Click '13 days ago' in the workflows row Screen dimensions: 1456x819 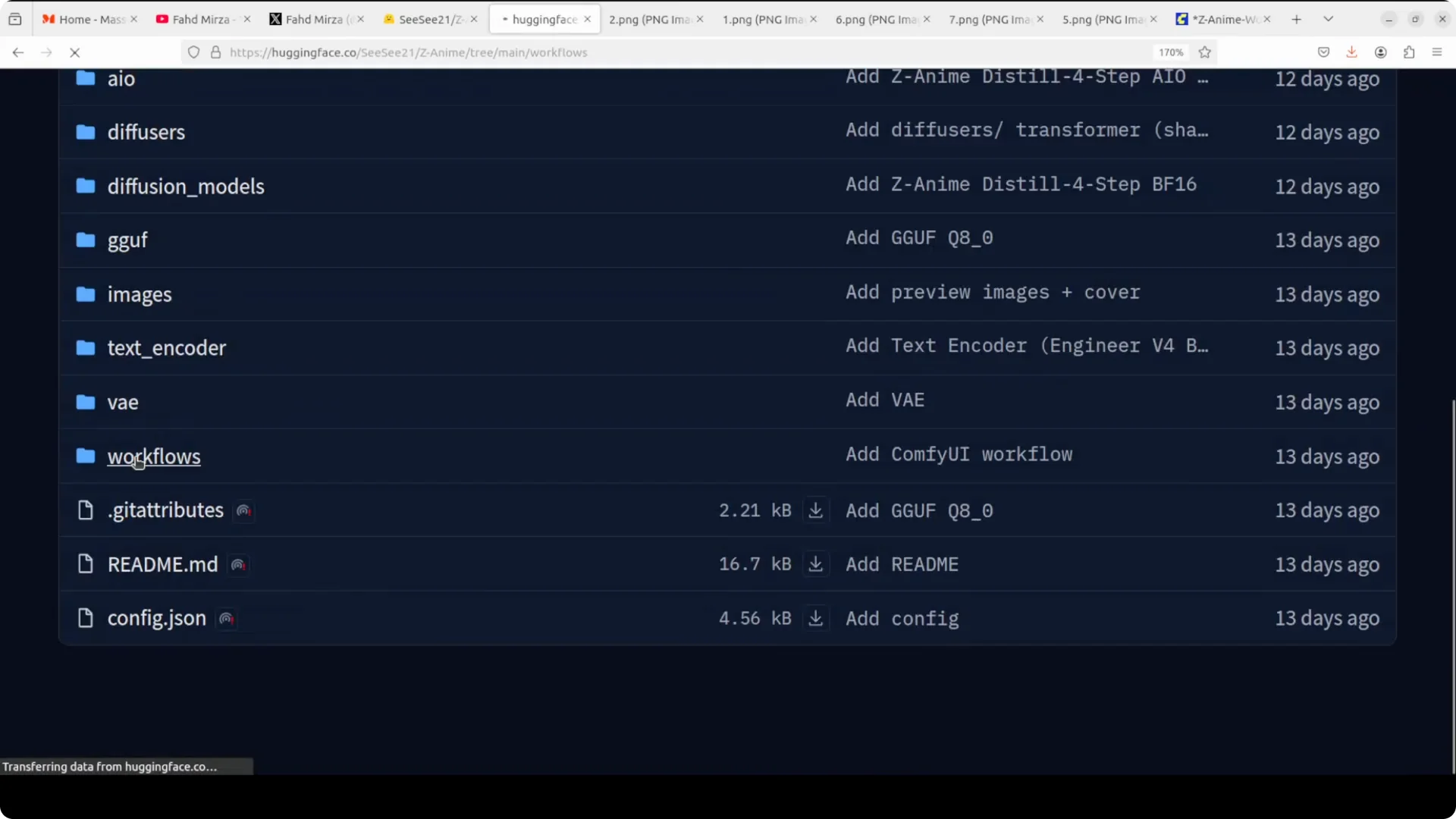pyautogui.click(x=1327, y=457)
